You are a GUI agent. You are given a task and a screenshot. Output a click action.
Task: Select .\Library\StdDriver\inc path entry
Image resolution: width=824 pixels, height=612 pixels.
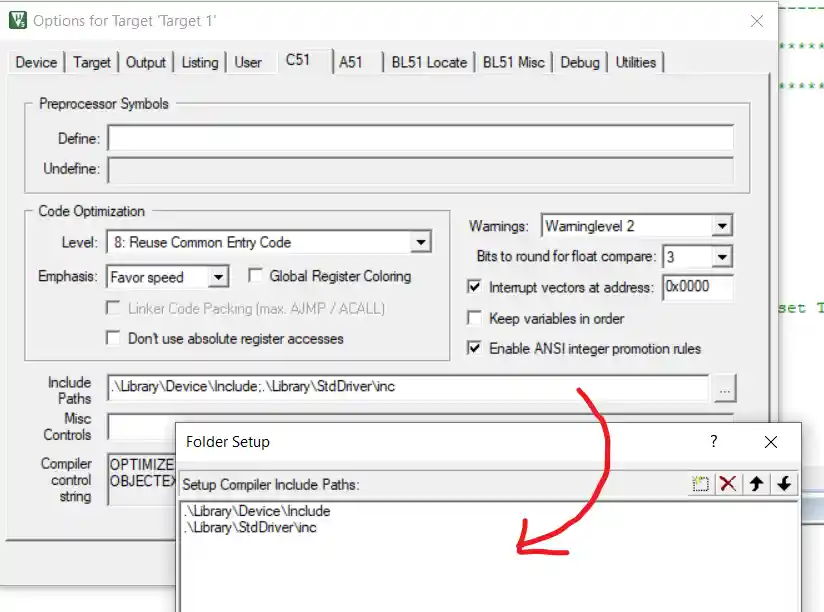[251, 527]
